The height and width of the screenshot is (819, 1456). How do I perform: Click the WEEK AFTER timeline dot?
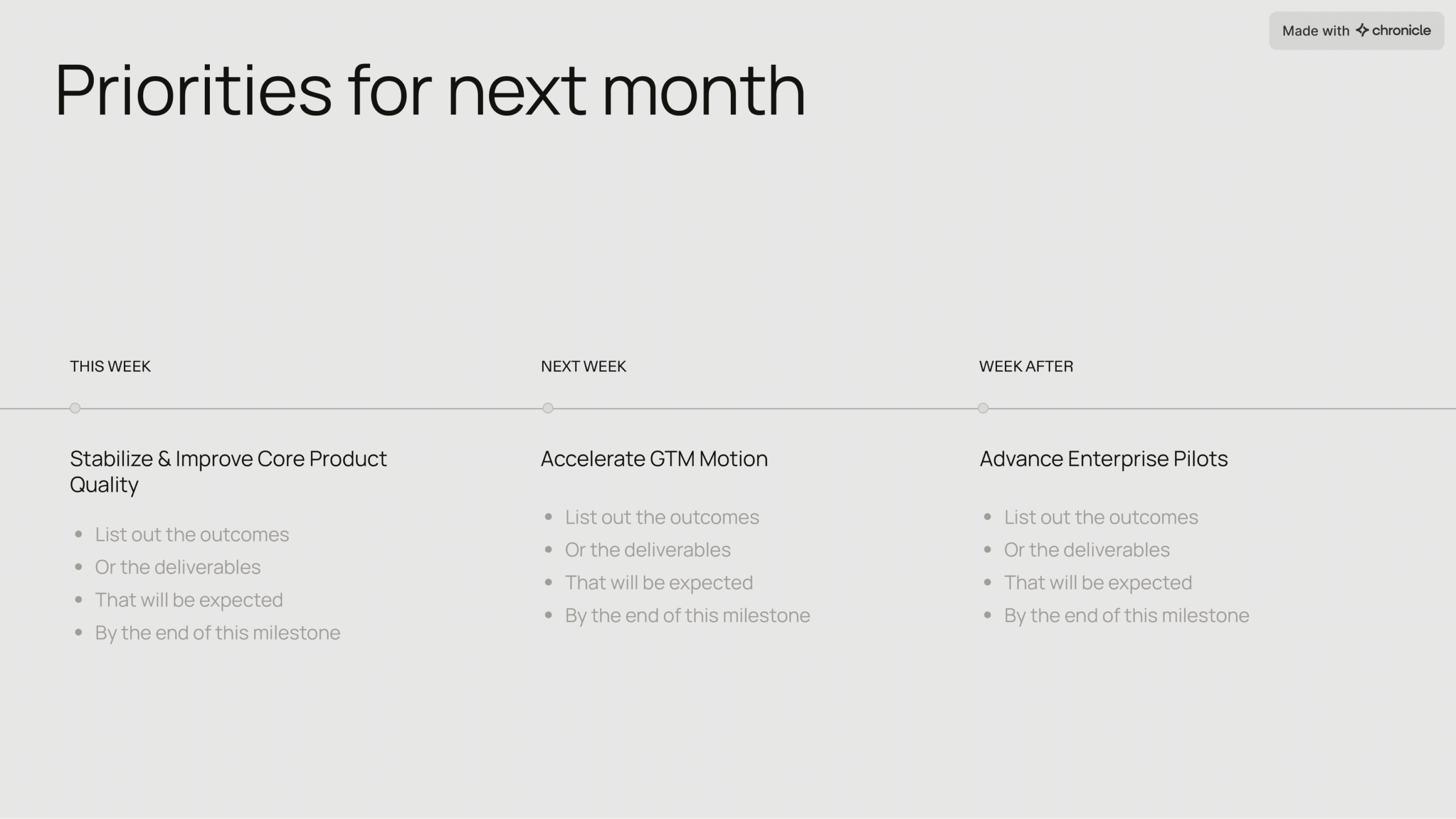click(983, 408)
